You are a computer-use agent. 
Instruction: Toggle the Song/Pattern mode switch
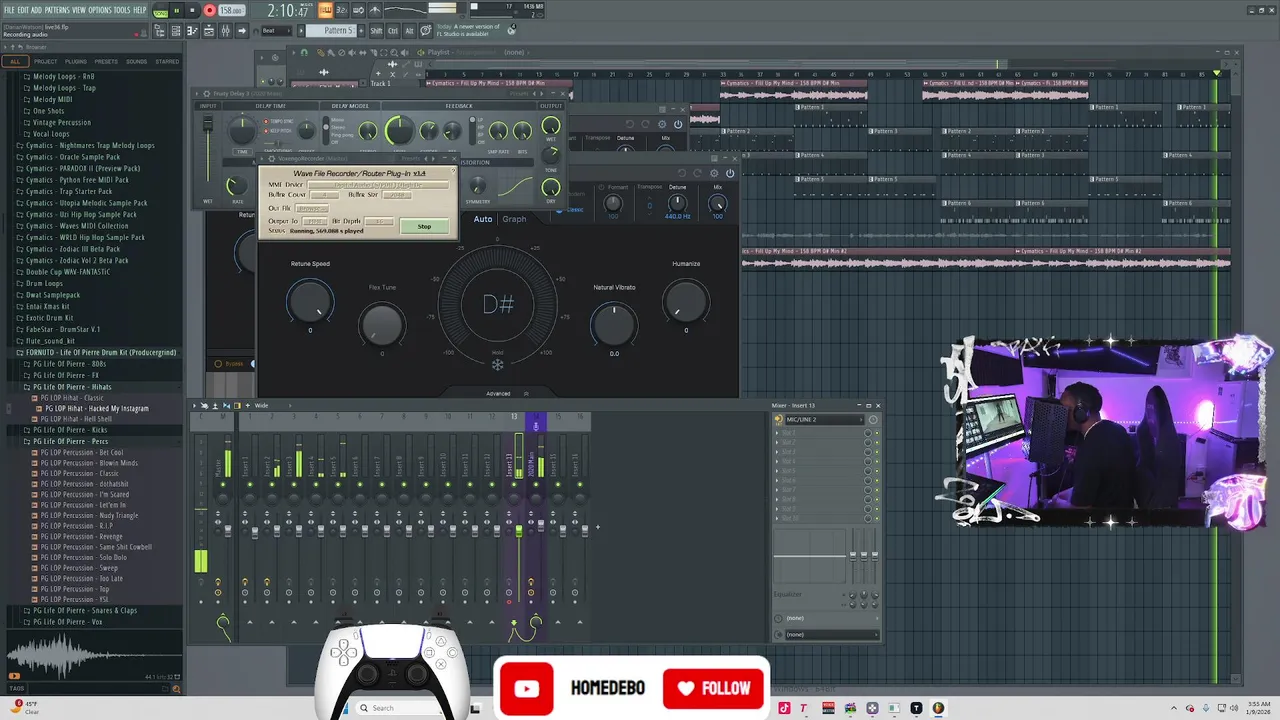click(x=160, y=10)
